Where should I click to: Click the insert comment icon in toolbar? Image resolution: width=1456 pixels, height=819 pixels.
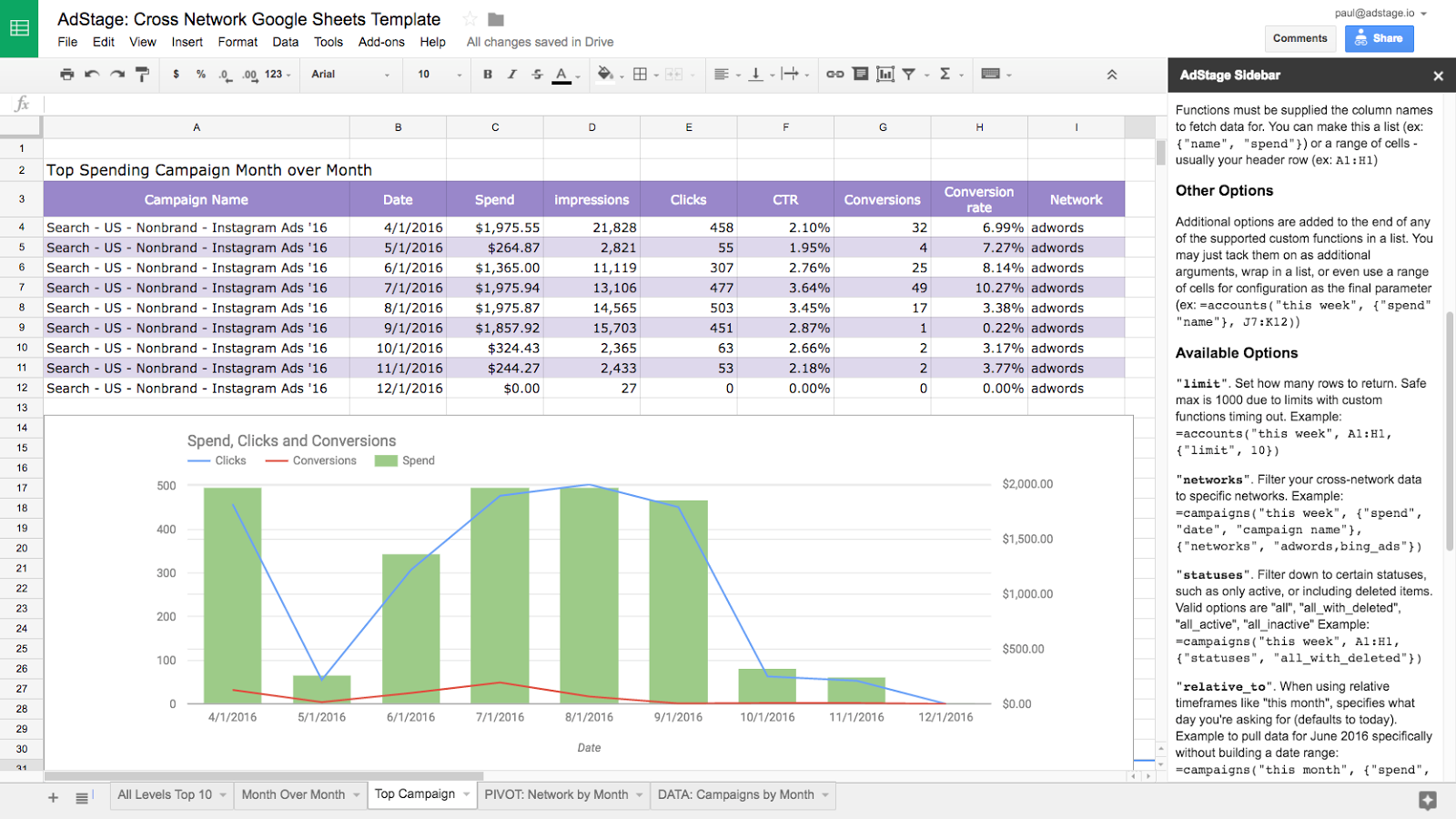tap(860, 75)
